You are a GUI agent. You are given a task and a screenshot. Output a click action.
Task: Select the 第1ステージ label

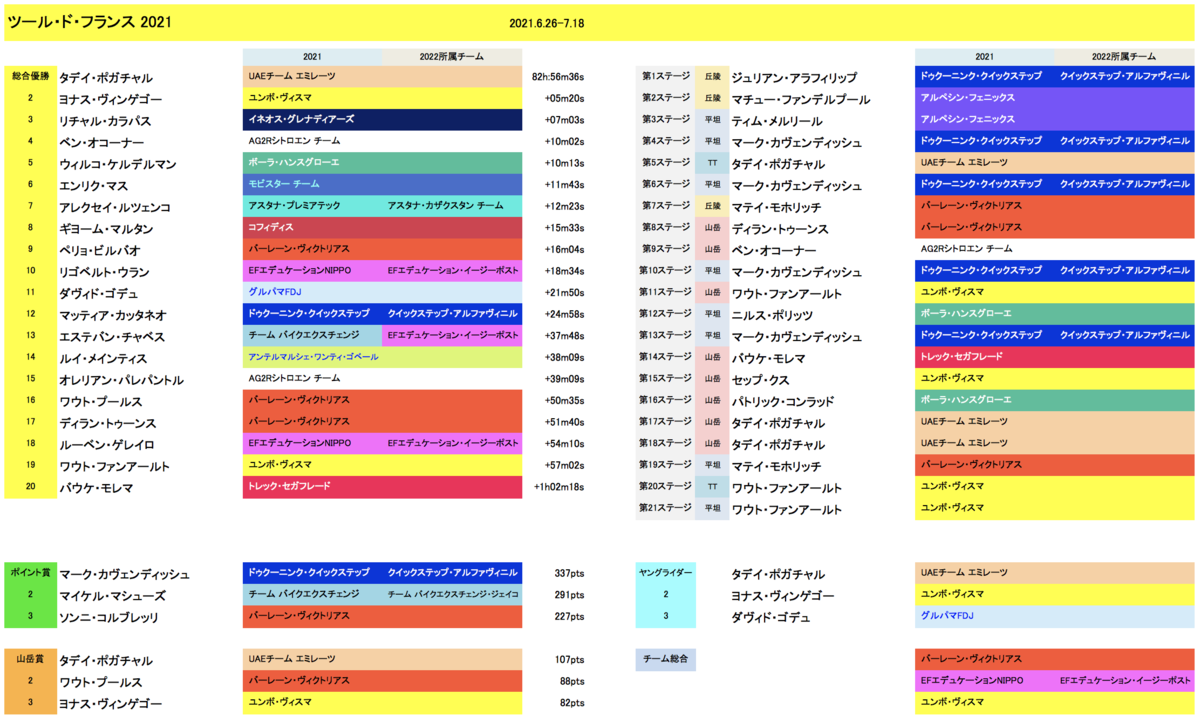[x=665, y=76]
